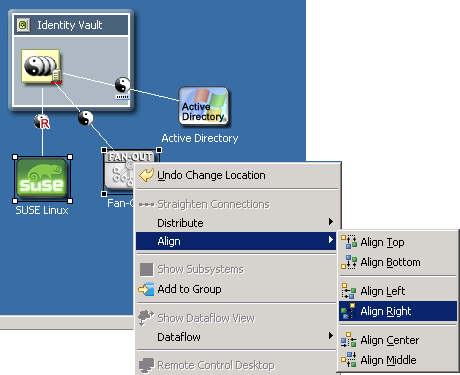Choose Align Center from submenu

[398, 340]
